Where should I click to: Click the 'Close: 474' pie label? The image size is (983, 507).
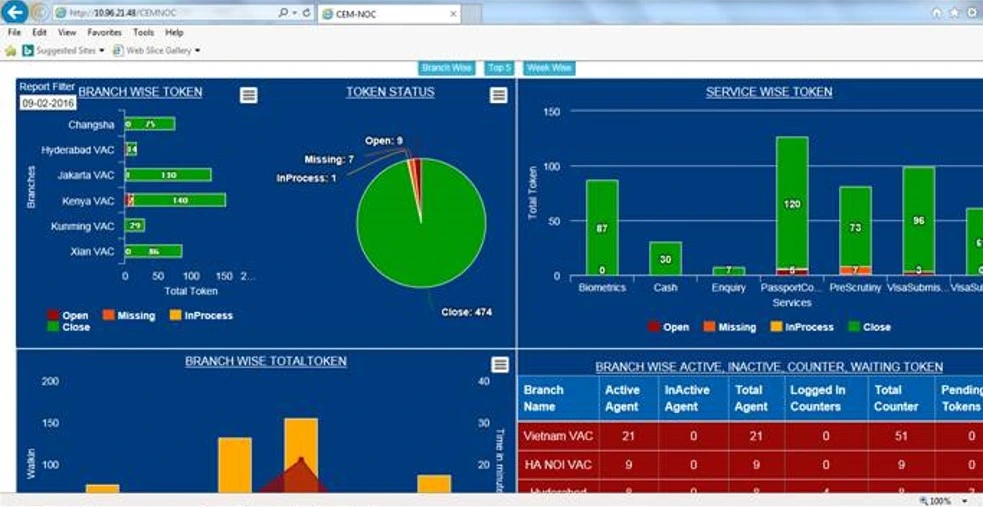pyautogui.click(x=466, y=311)
